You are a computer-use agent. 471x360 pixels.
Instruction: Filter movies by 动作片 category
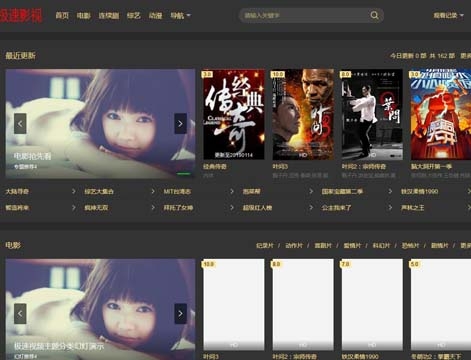click(294, 245)
